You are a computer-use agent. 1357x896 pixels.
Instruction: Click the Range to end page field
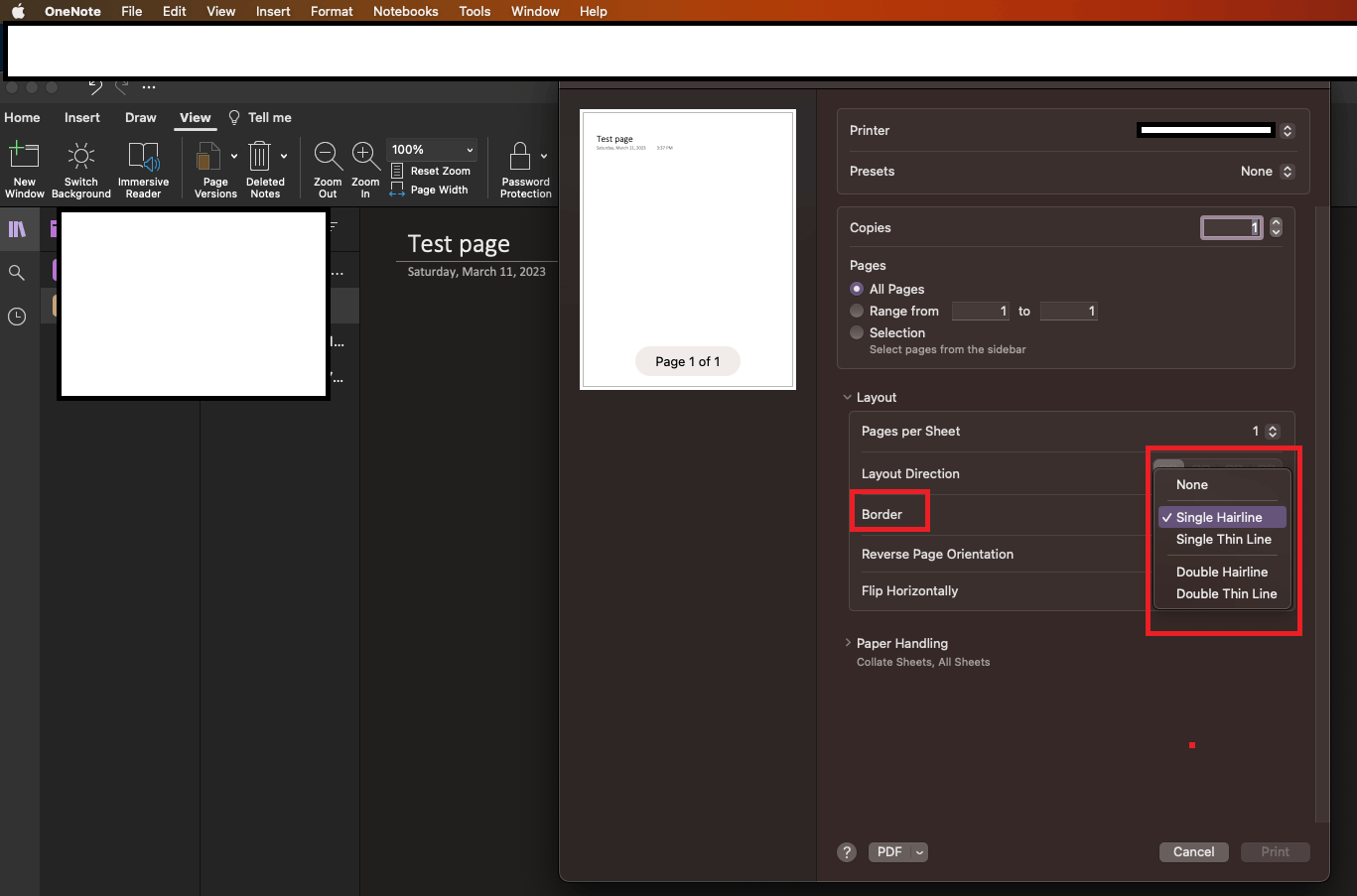(1069, 312)
